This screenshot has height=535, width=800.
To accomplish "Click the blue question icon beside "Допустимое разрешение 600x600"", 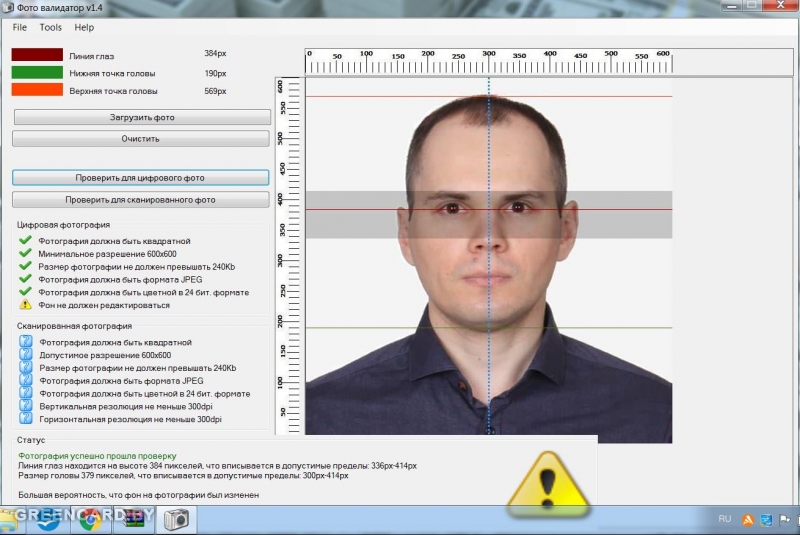I will point(26,354).
